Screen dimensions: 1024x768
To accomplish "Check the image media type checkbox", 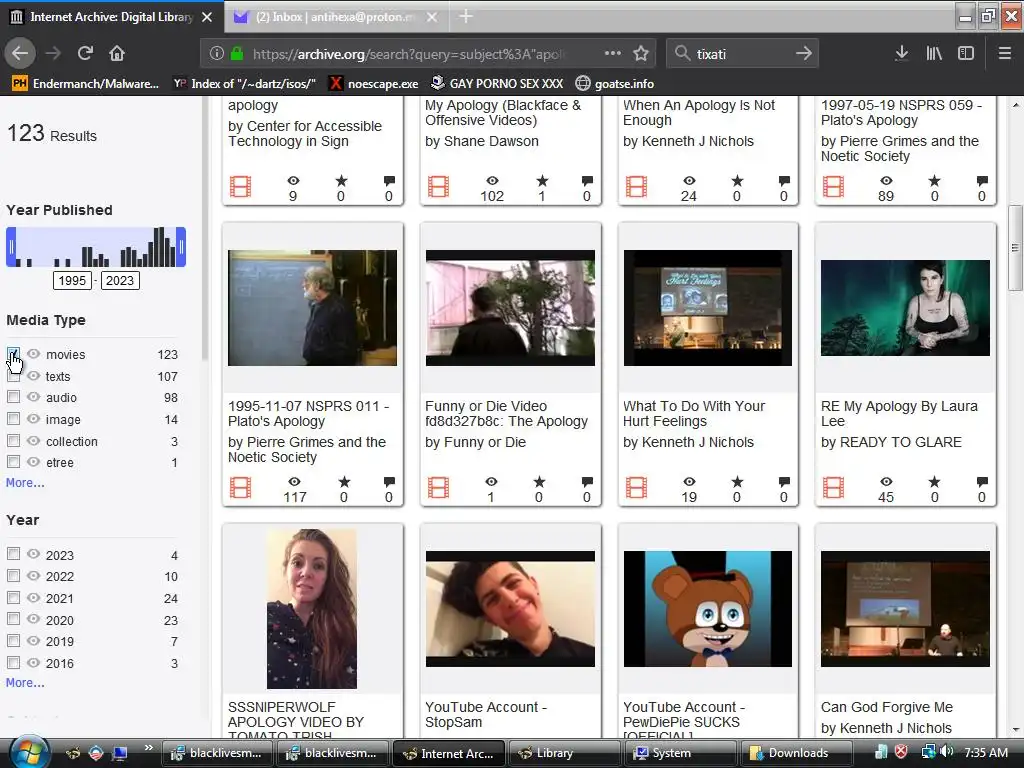I will (x=13, y=419).
